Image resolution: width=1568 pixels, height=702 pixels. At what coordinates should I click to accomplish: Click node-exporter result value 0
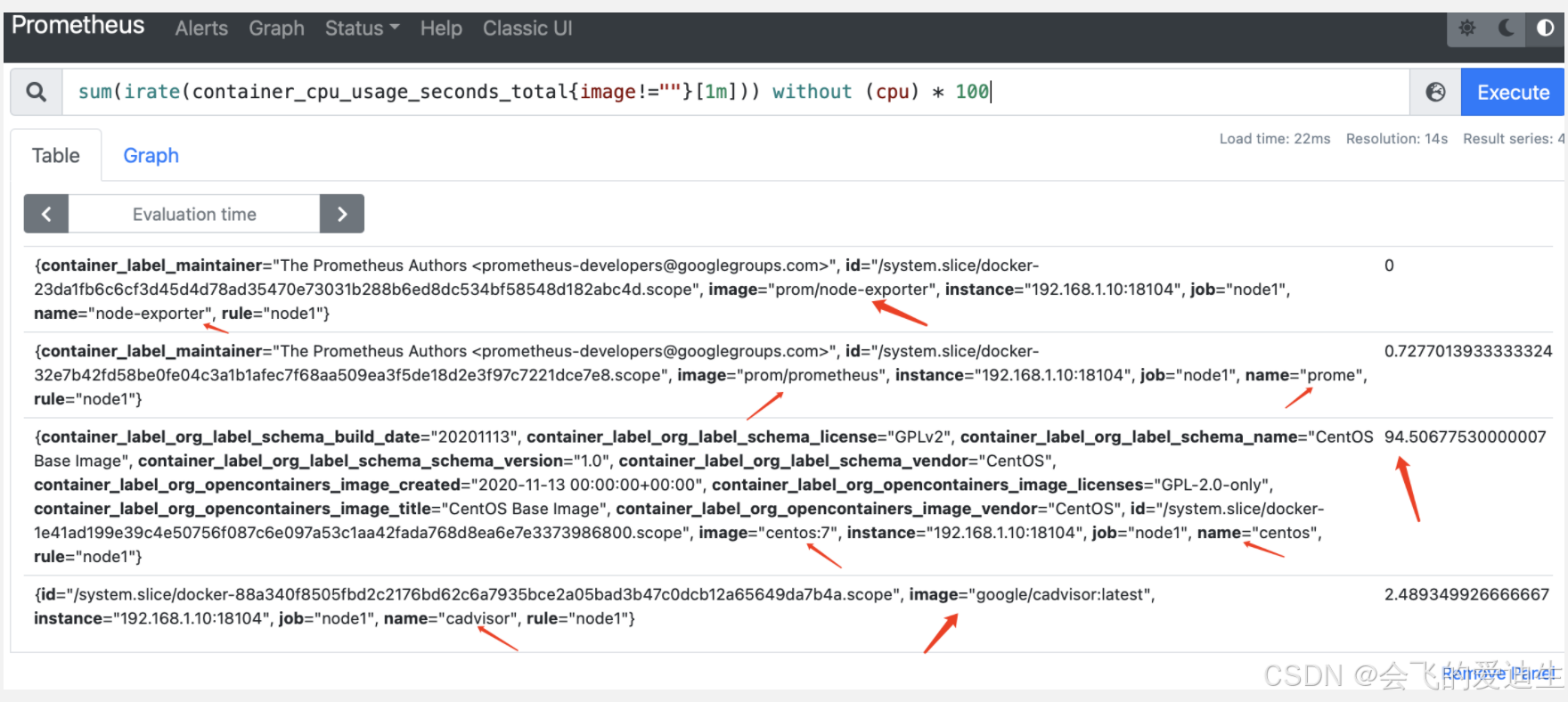coord(1389,265)
